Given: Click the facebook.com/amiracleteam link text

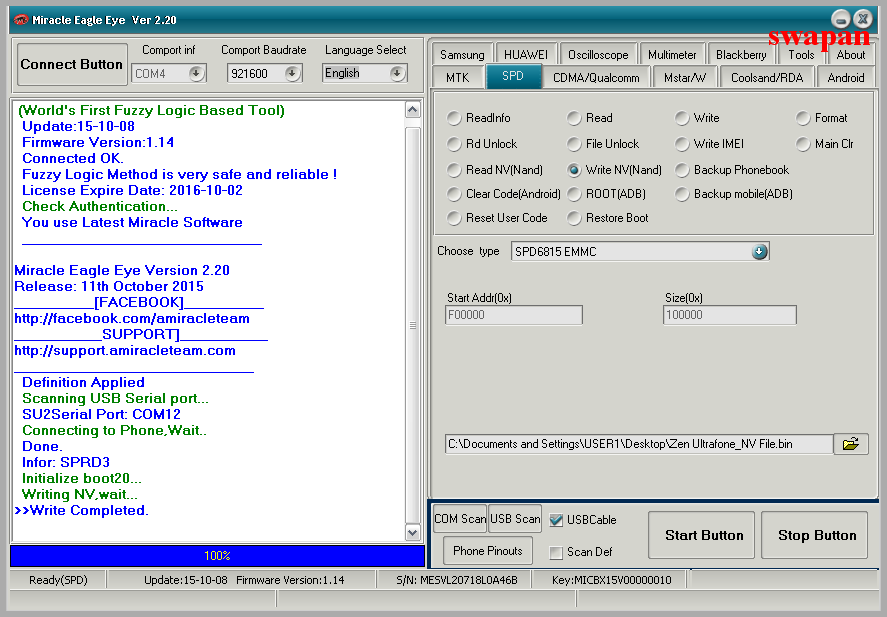Looking at the screenshot, I should [x=132, y=318].
